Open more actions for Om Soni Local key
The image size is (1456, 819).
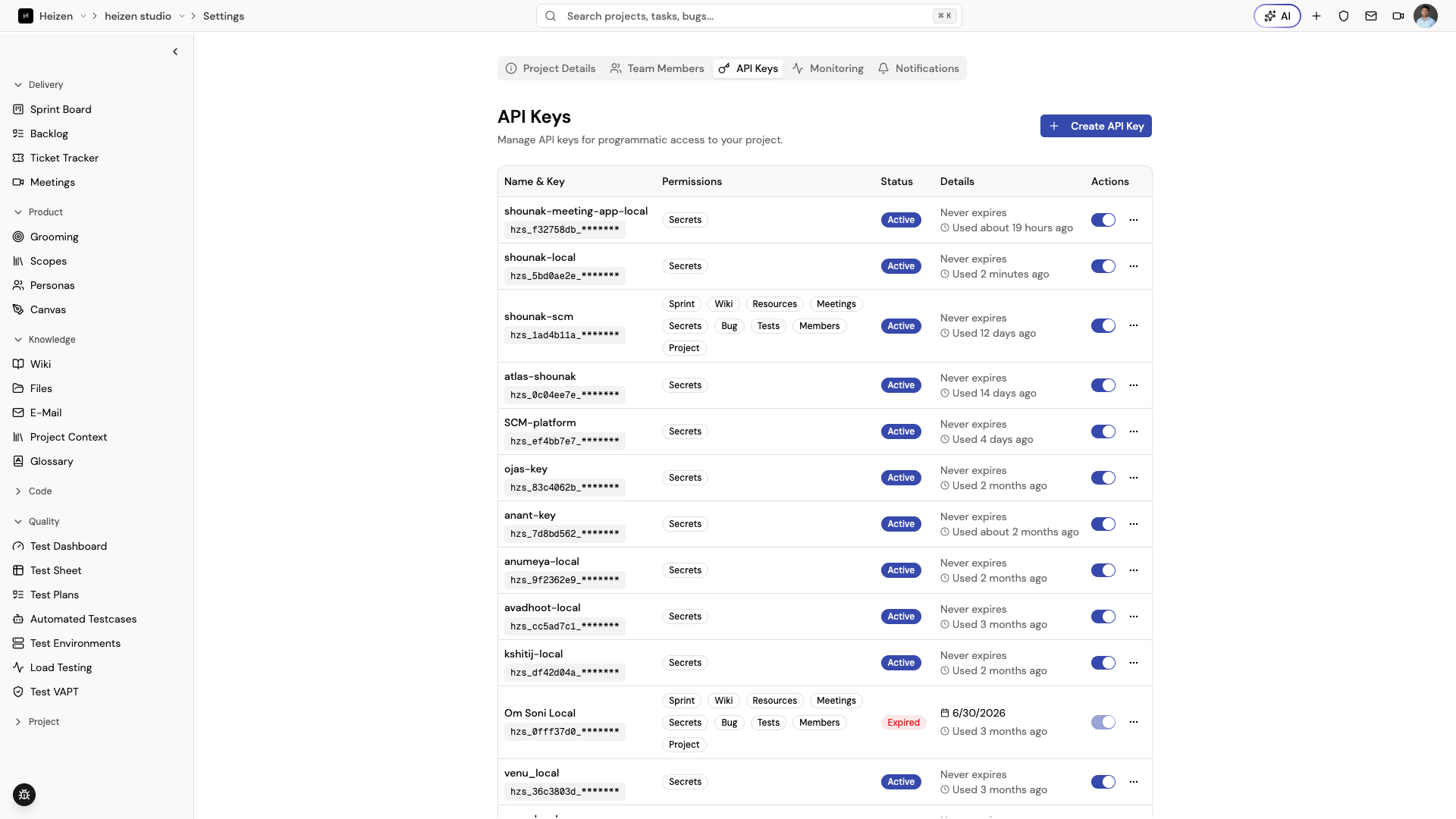[x=1134, y=722]
